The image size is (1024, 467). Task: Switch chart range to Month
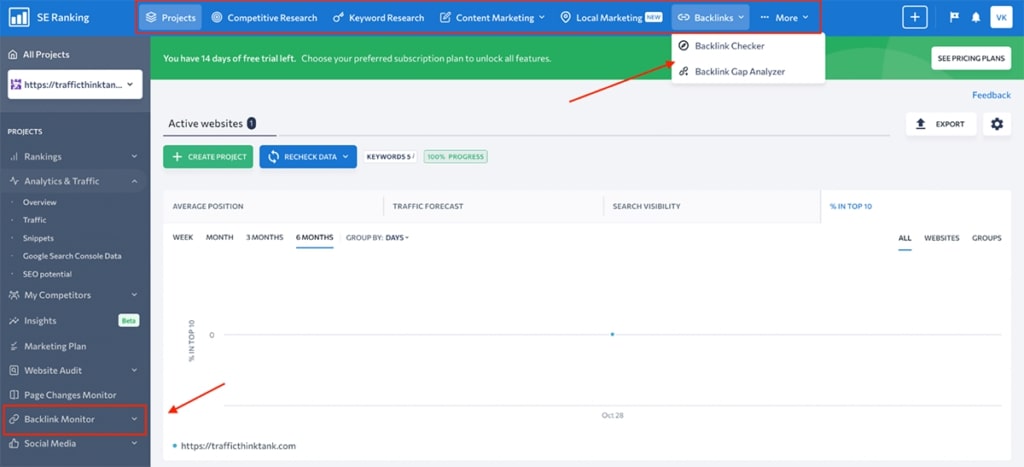pos(219,238)
